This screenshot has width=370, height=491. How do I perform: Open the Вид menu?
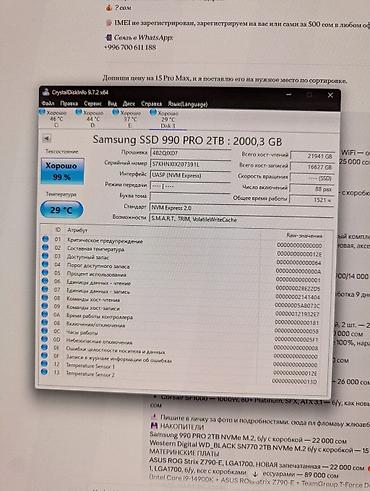pos(112,104)
